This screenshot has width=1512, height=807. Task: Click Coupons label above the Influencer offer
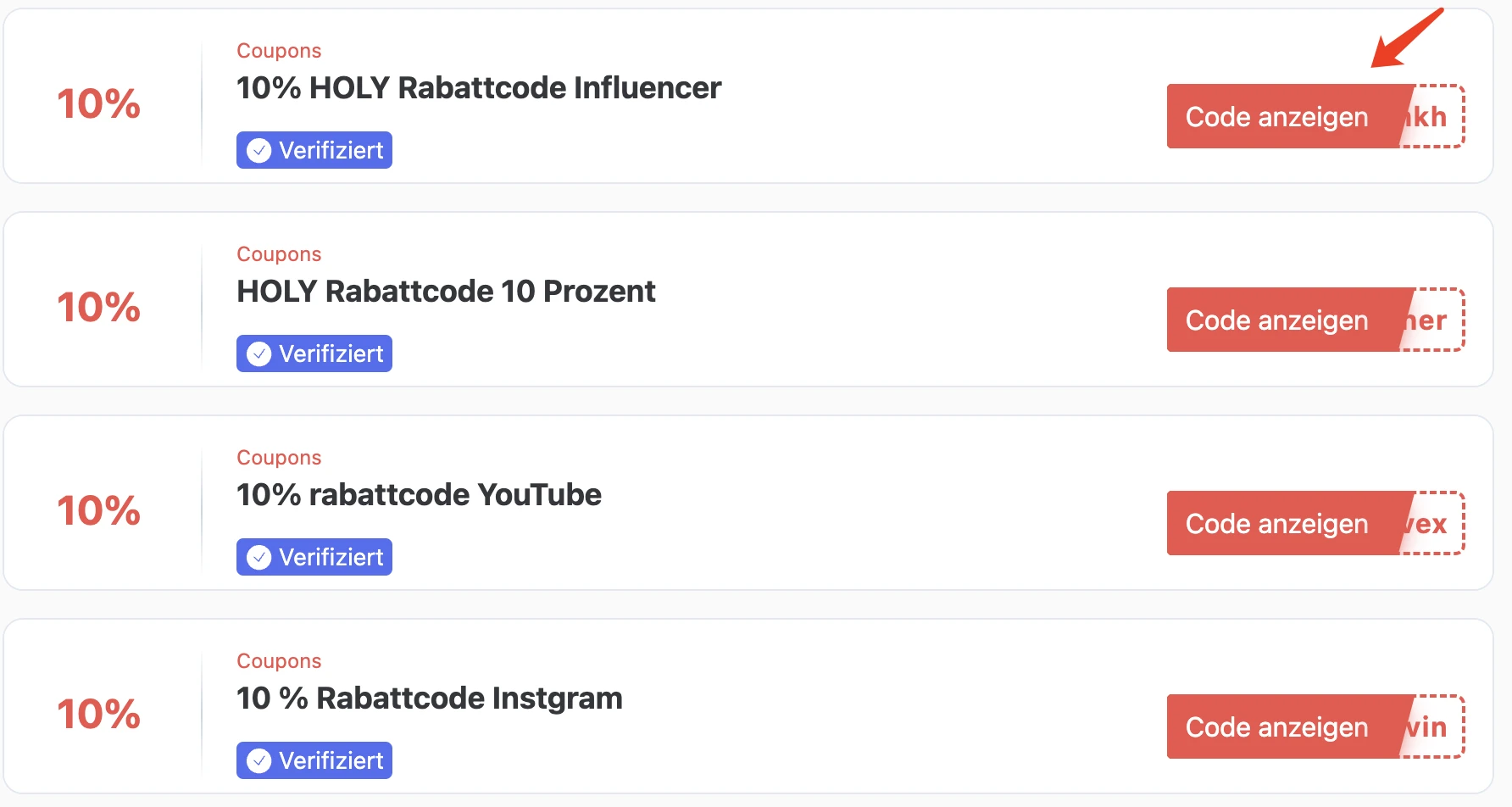coord(279,51)
